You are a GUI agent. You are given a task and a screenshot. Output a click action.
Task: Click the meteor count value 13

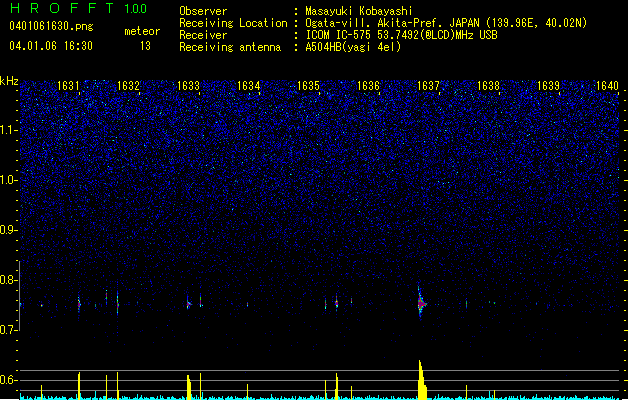pos(145,46)
